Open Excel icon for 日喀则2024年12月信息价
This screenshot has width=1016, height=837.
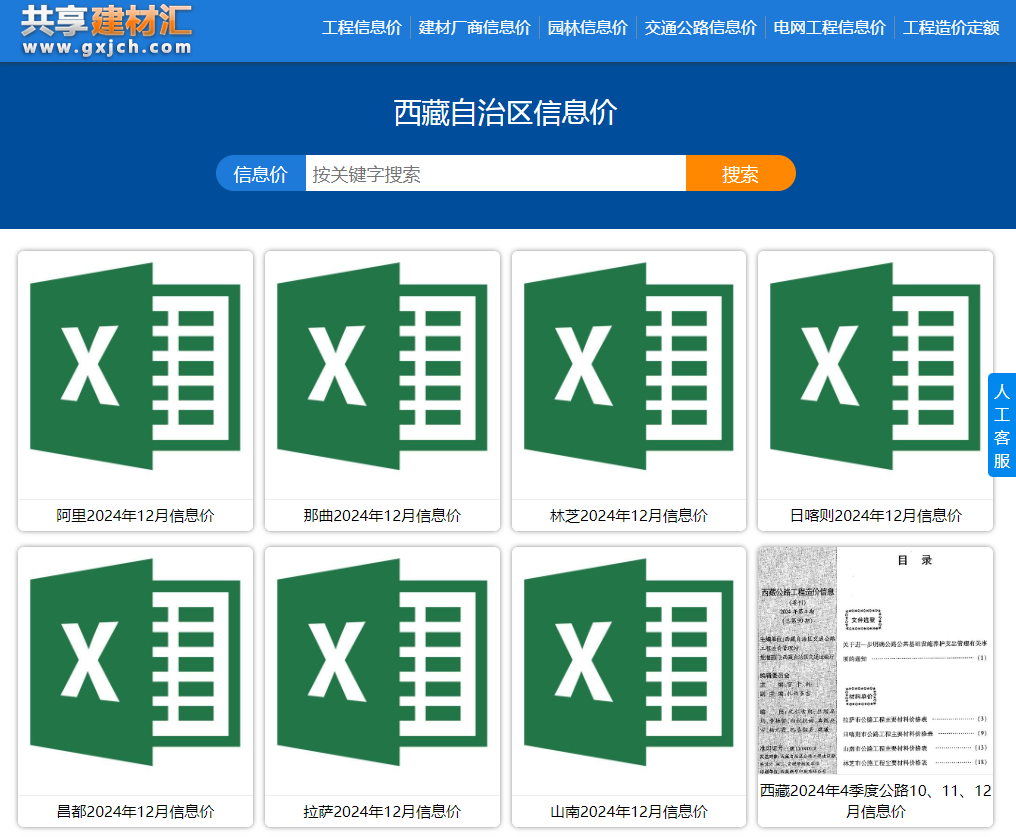pyautogui.click(x=875, y=366)
